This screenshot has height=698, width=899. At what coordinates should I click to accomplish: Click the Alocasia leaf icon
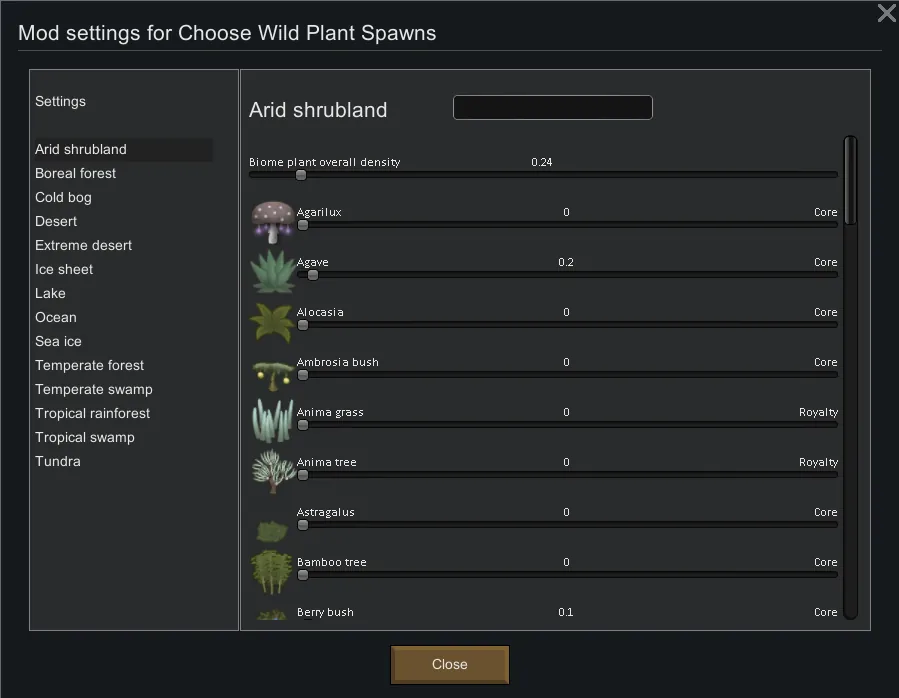[x=272, y=321]
